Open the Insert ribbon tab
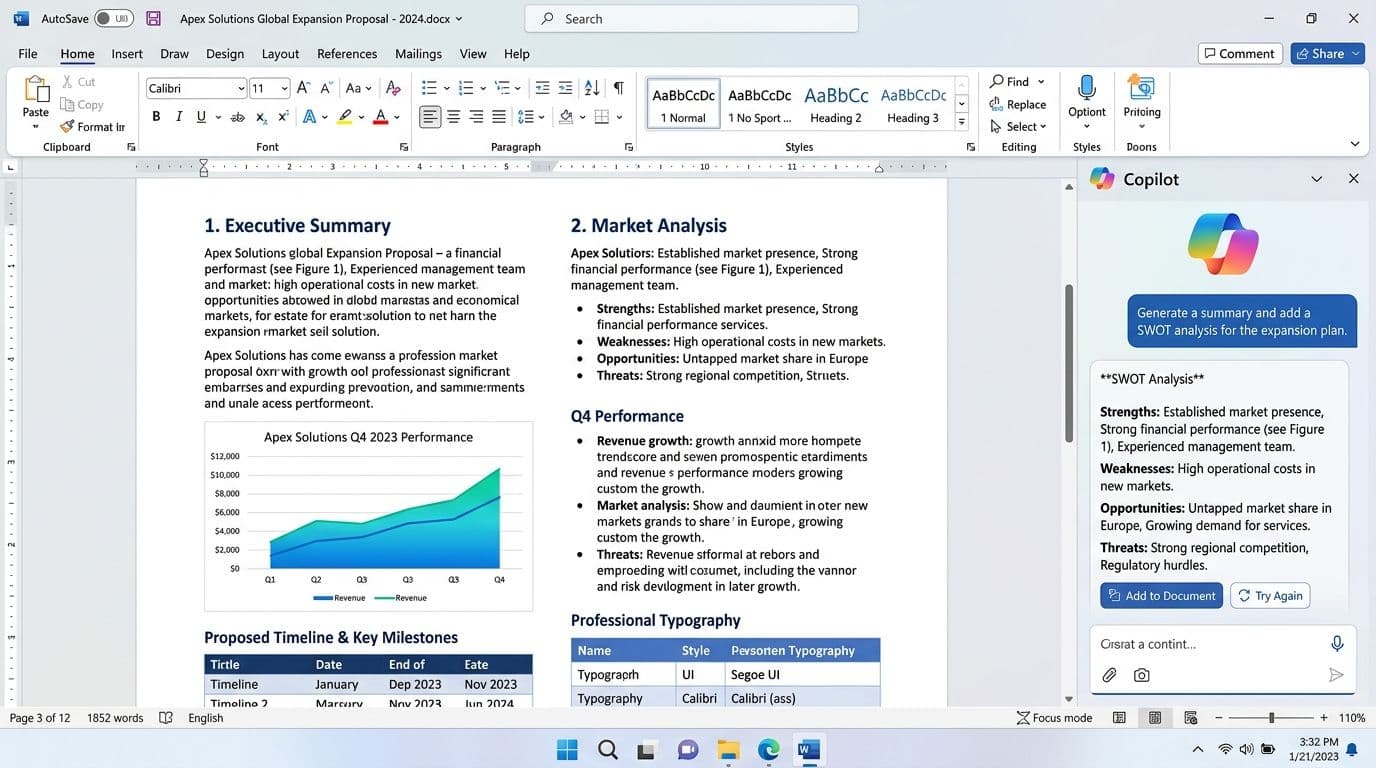This screenshot has width=1376, height=768. pos(127,54)
